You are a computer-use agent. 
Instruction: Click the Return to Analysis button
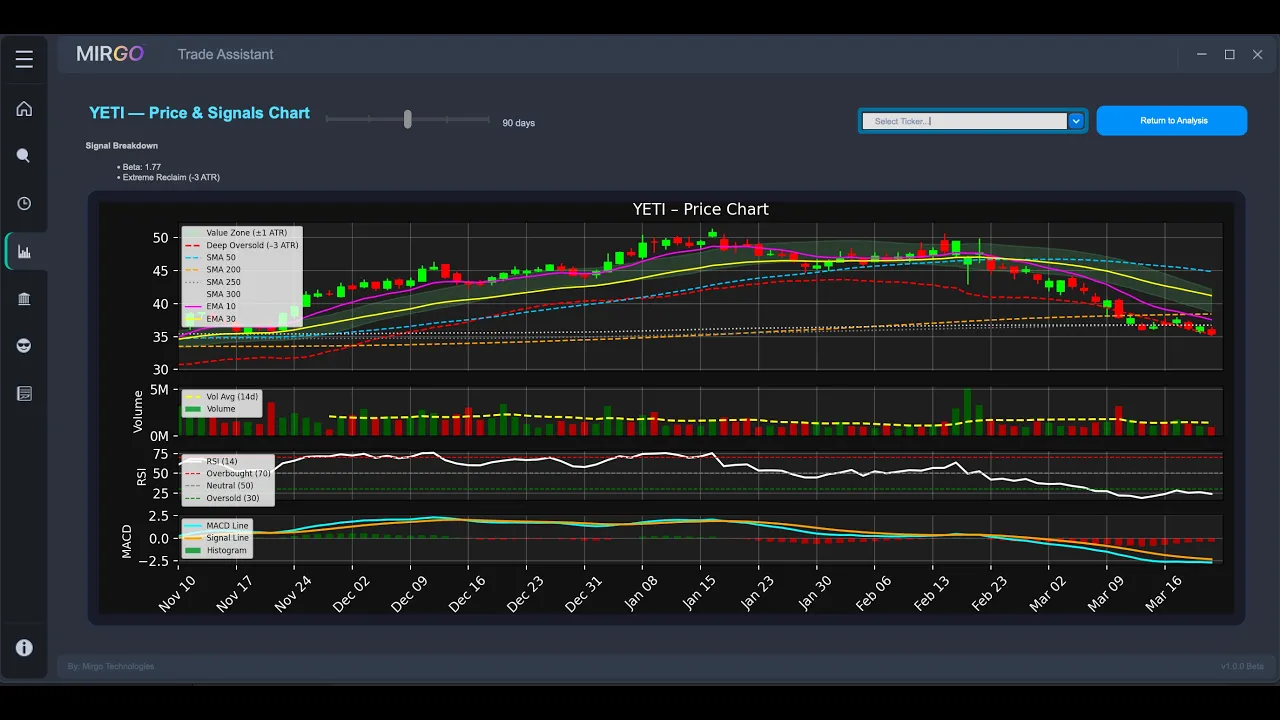coord(1172,121)
